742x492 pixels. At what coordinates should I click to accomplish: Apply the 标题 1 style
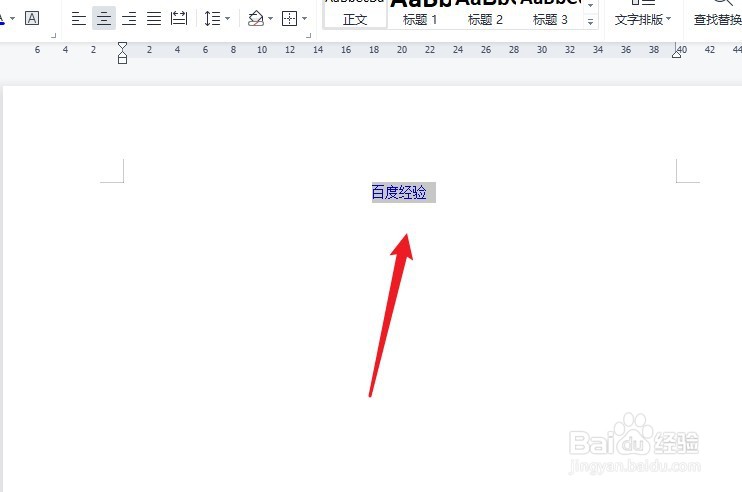[420, 14]
